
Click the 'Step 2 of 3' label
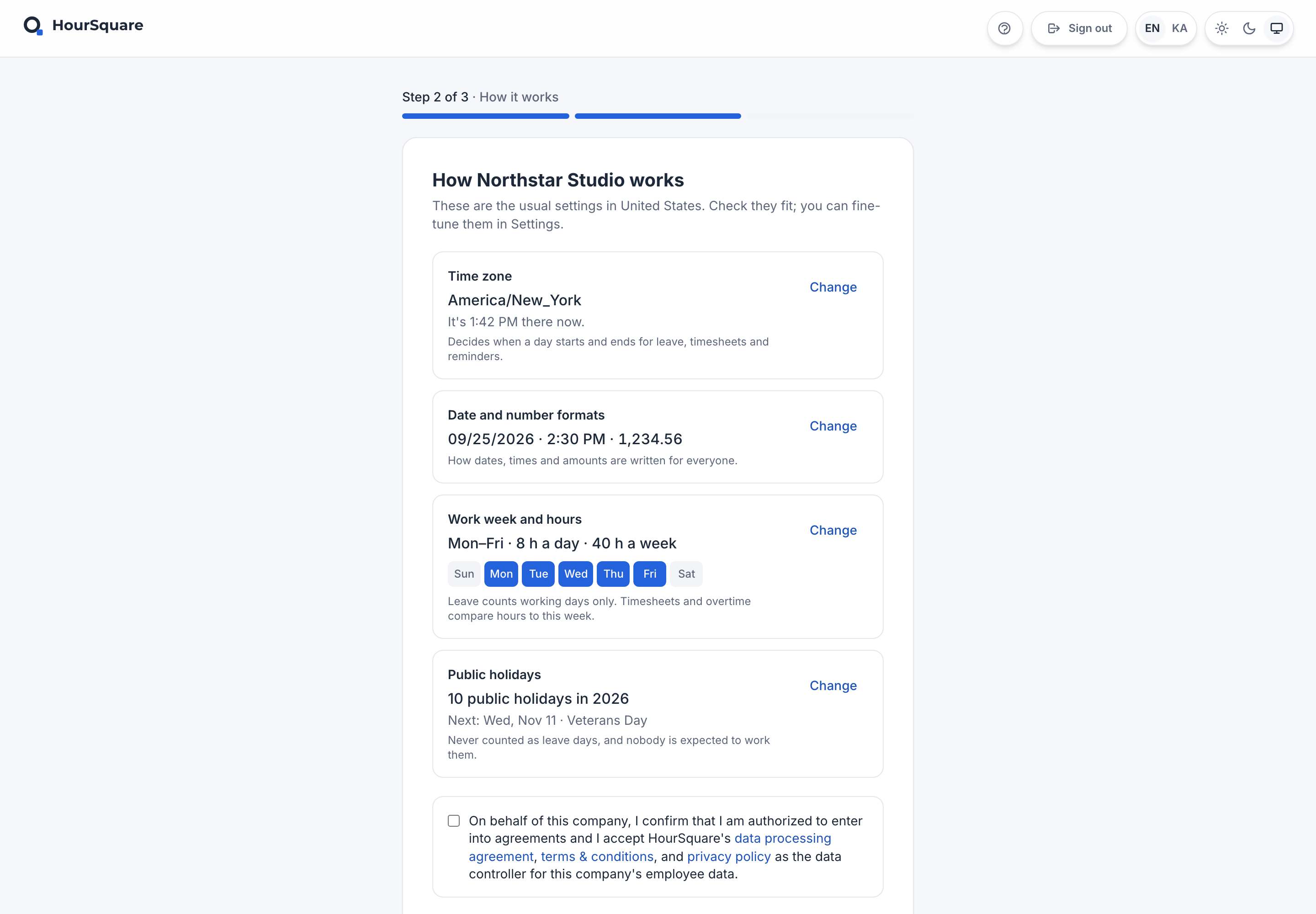(435, 97)
